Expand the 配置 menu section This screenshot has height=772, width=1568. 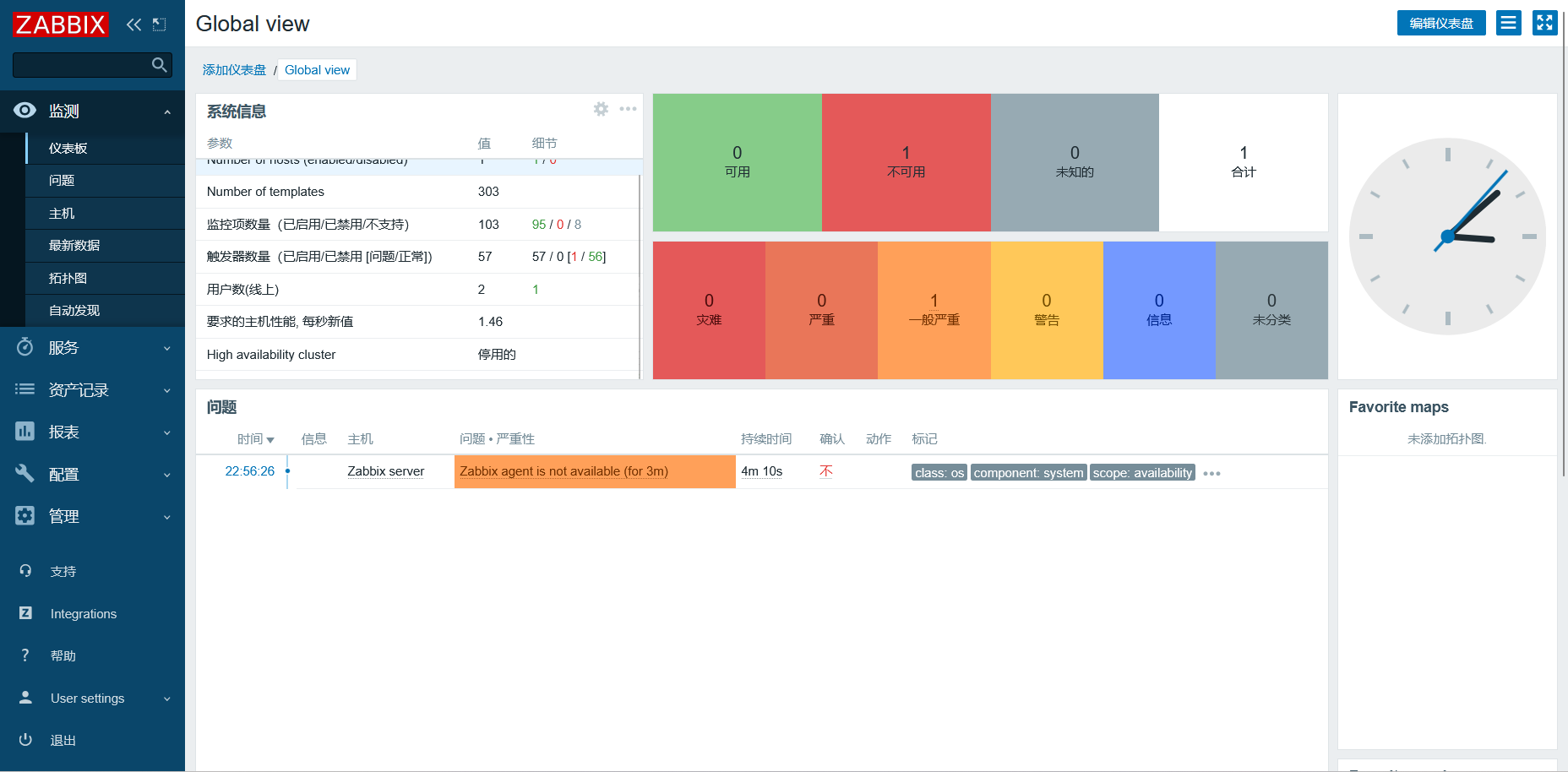pos(167,475)
